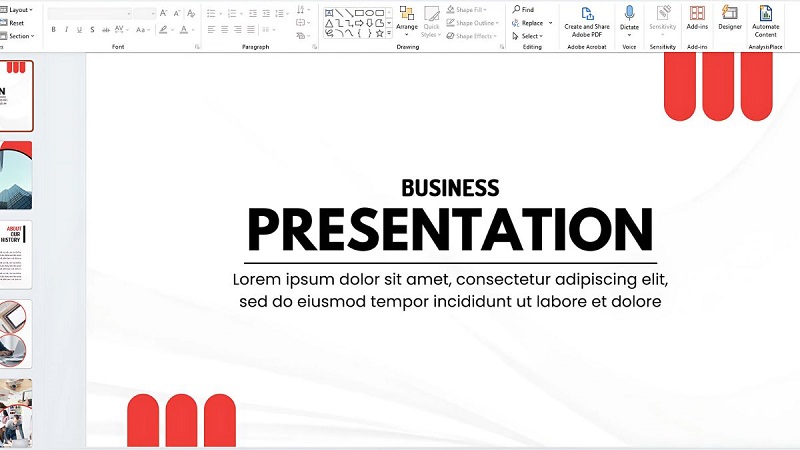Viewport: 800px width, 450px height.
Task: Expand the Layout dropdown
Action: (x=18, y=9)
